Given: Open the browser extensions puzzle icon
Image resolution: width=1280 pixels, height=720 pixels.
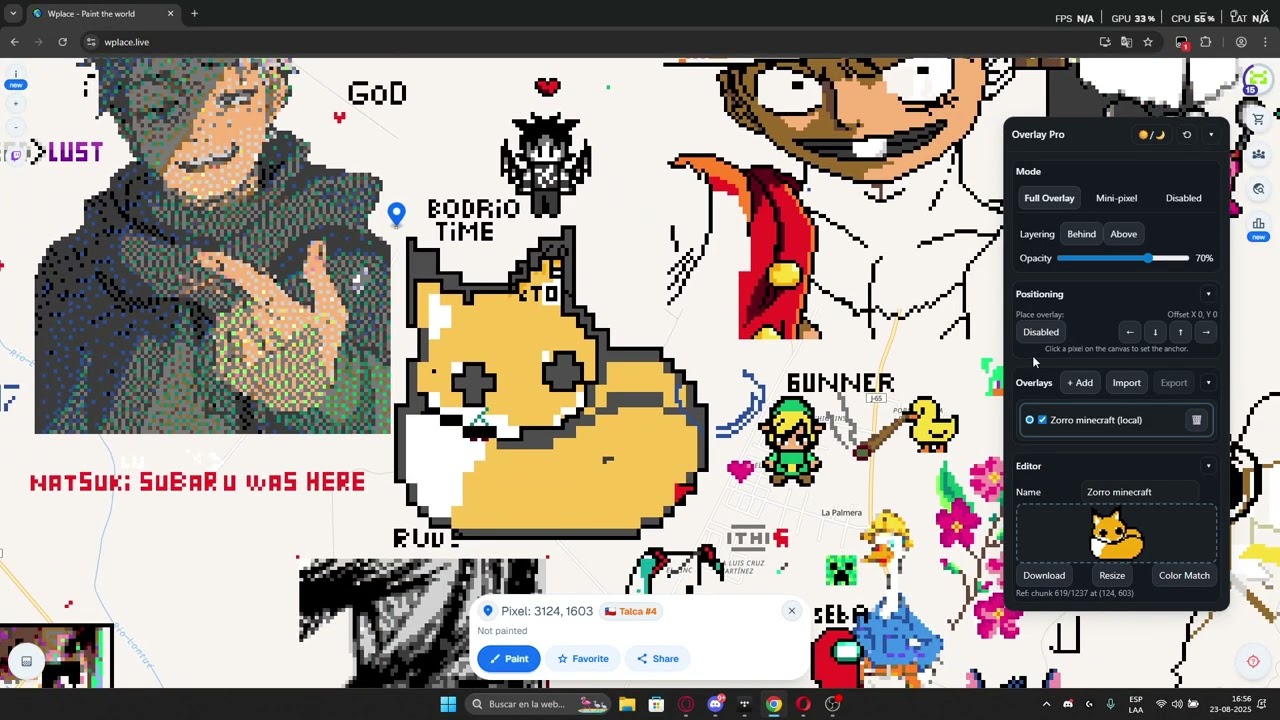Looking at the screenshot, I should [1205, 42].
